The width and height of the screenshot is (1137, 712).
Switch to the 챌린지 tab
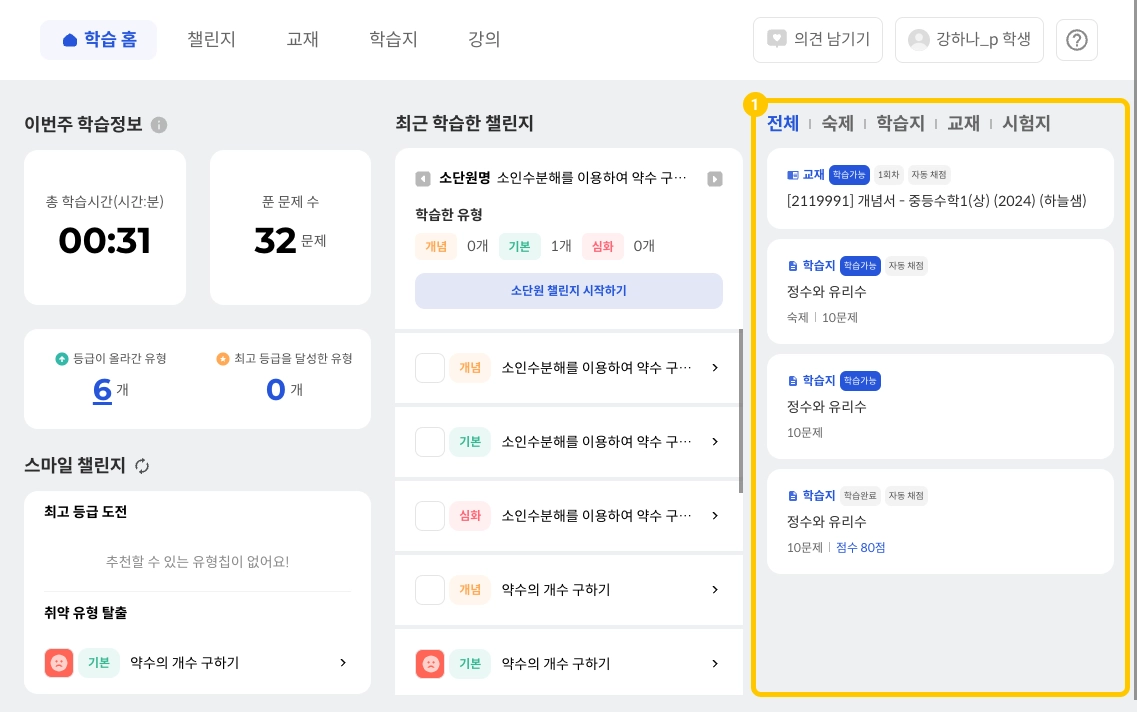pos(211,40)
